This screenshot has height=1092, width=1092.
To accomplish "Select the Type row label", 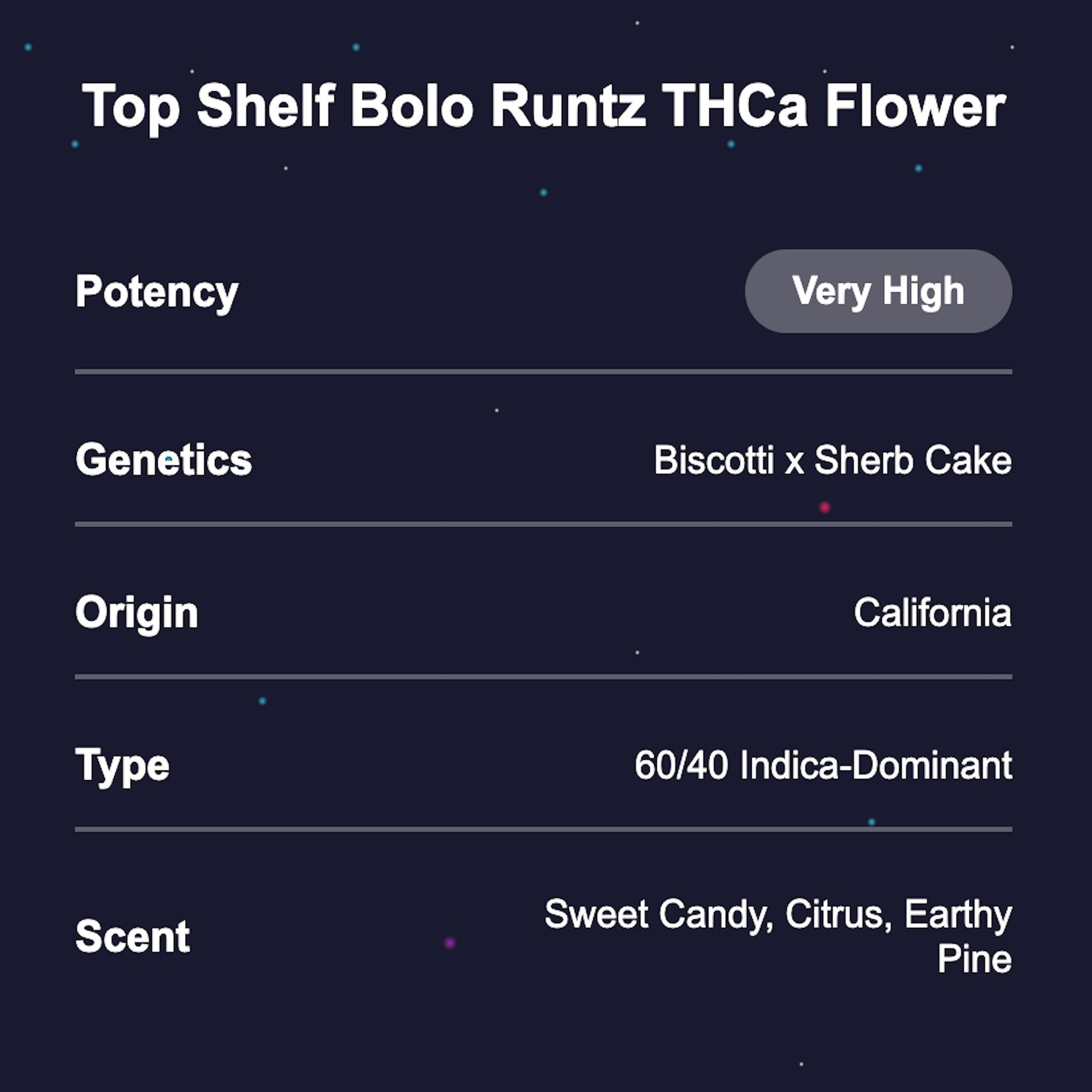I will coord(122,765).
